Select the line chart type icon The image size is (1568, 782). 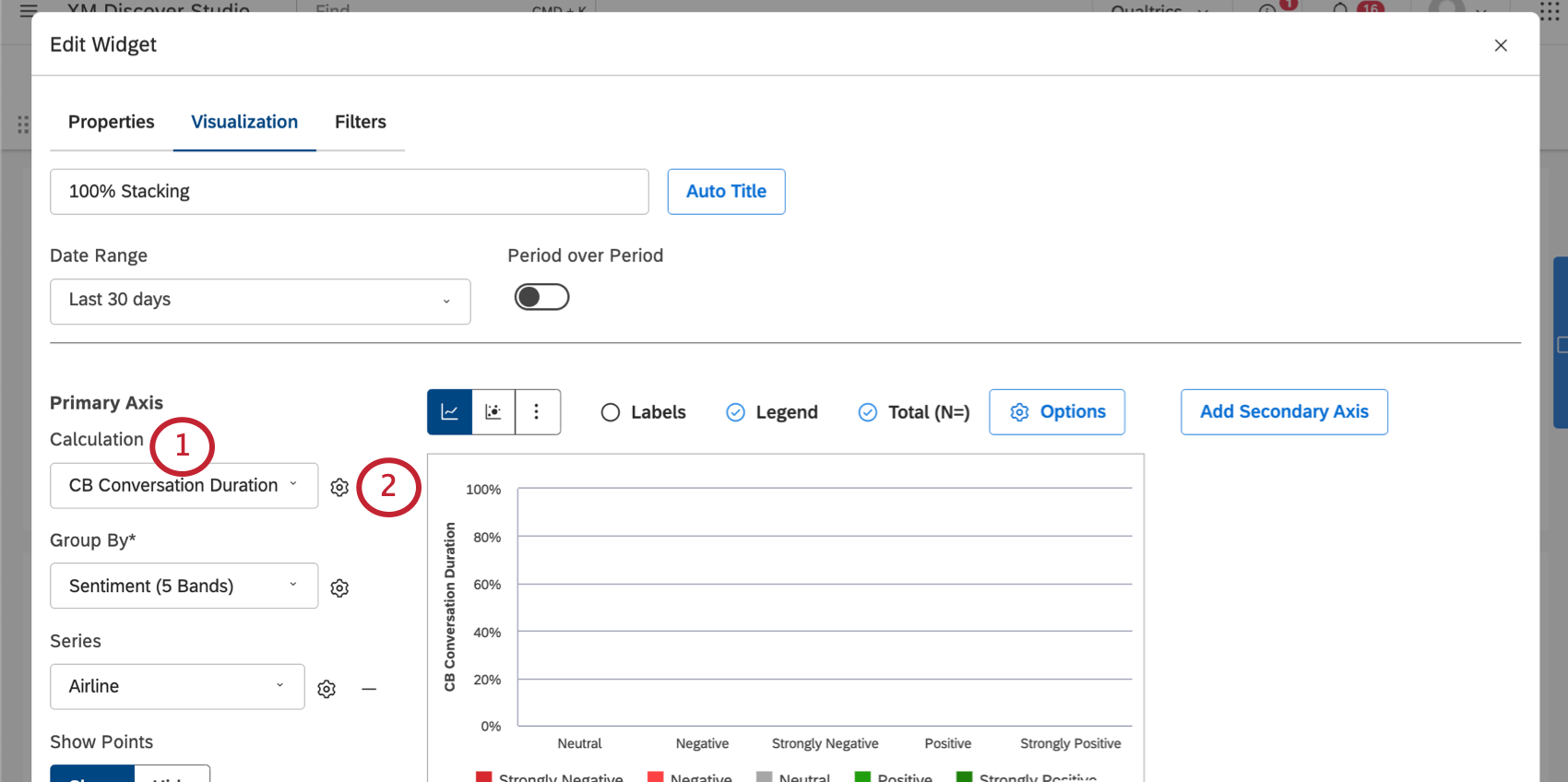coord(450,412)
